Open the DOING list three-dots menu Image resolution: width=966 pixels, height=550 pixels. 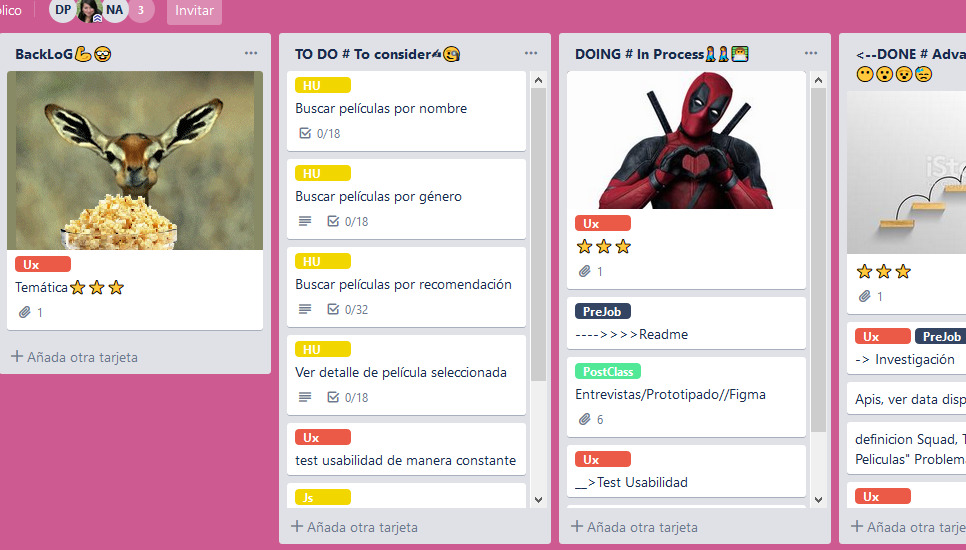811,53
